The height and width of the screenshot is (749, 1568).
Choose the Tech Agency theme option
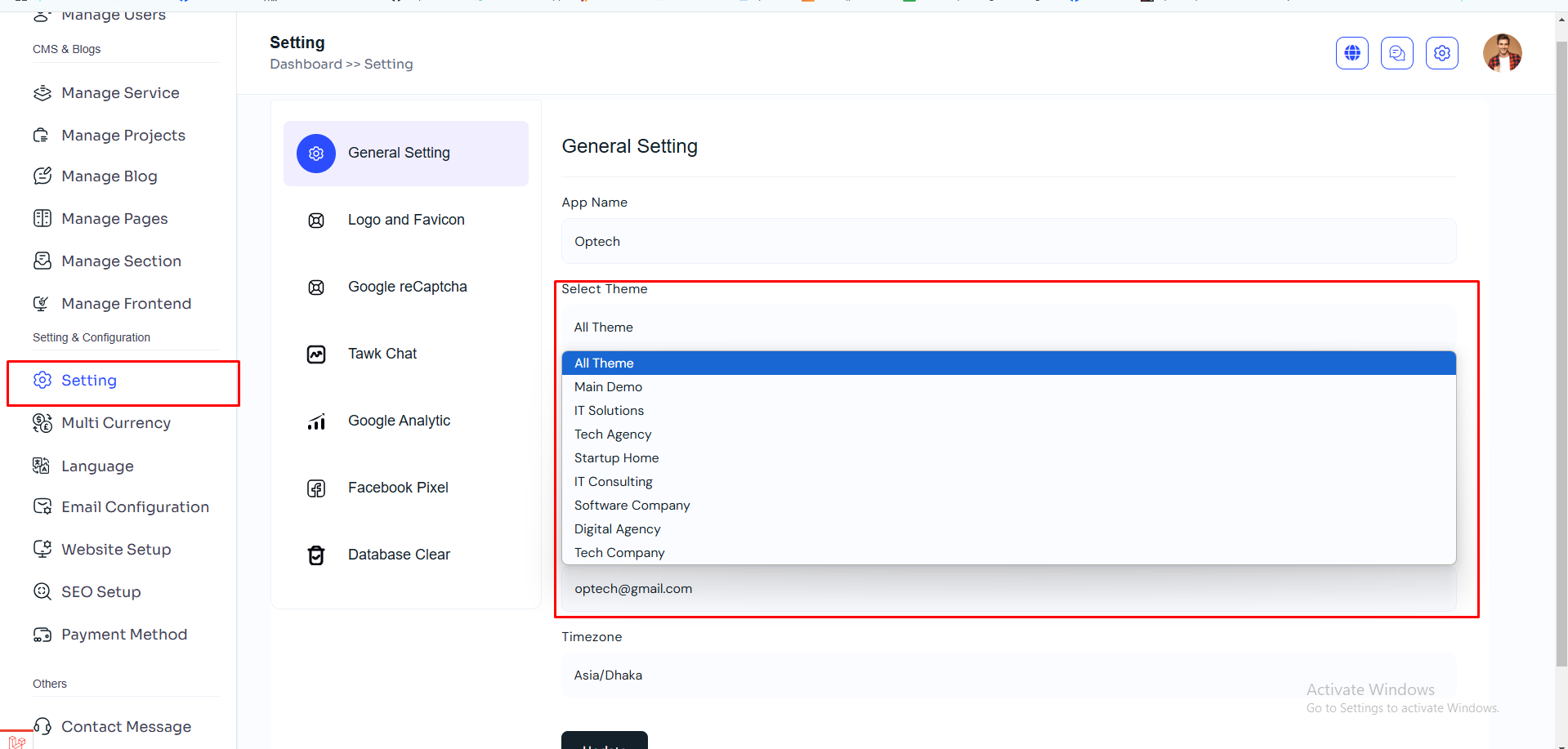613,435
